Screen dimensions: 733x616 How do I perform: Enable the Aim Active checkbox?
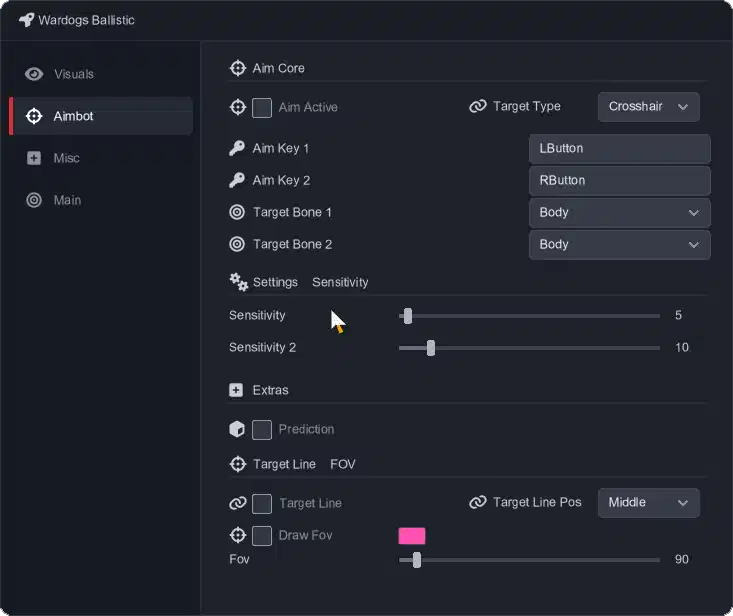point(262,107)
